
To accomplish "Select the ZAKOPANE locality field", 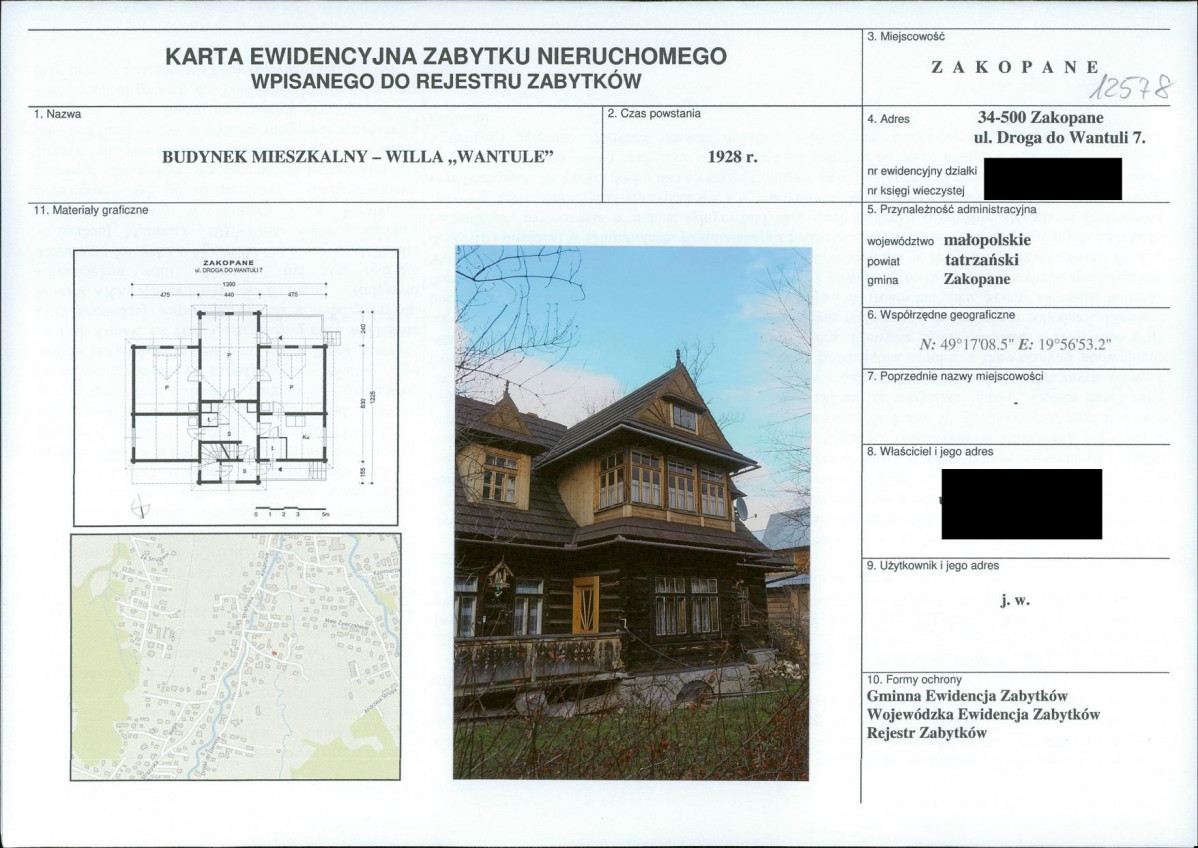I will [x=1015, y=67].
